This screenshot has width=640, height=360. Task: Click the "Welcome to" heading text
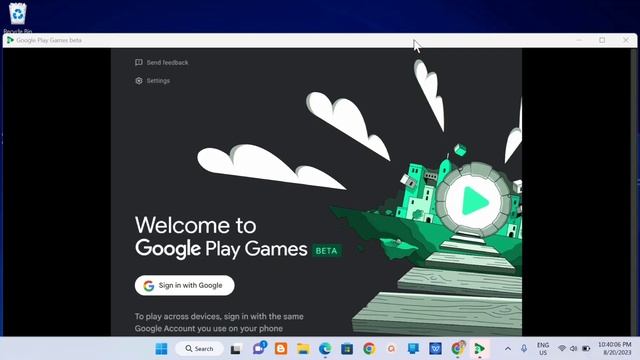coord(196,225)
